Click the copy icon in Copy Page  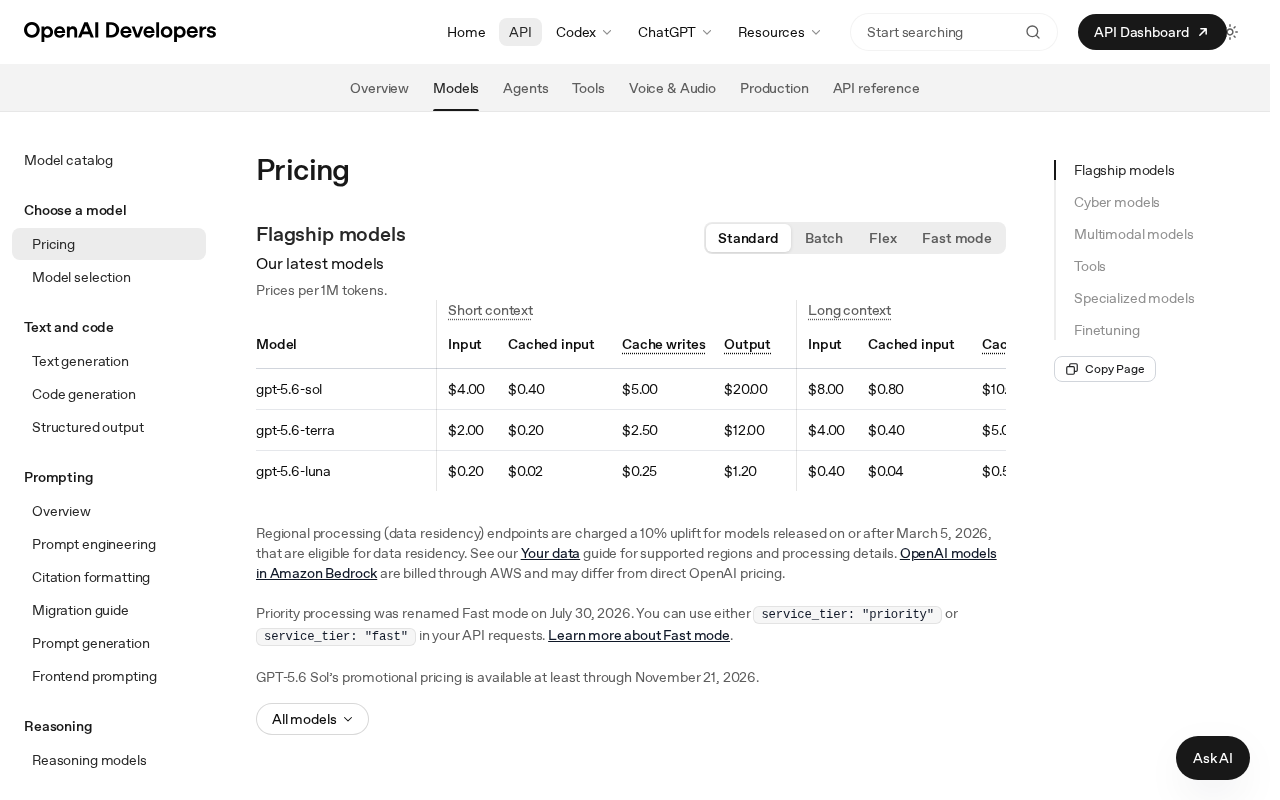coord(1072,369)
